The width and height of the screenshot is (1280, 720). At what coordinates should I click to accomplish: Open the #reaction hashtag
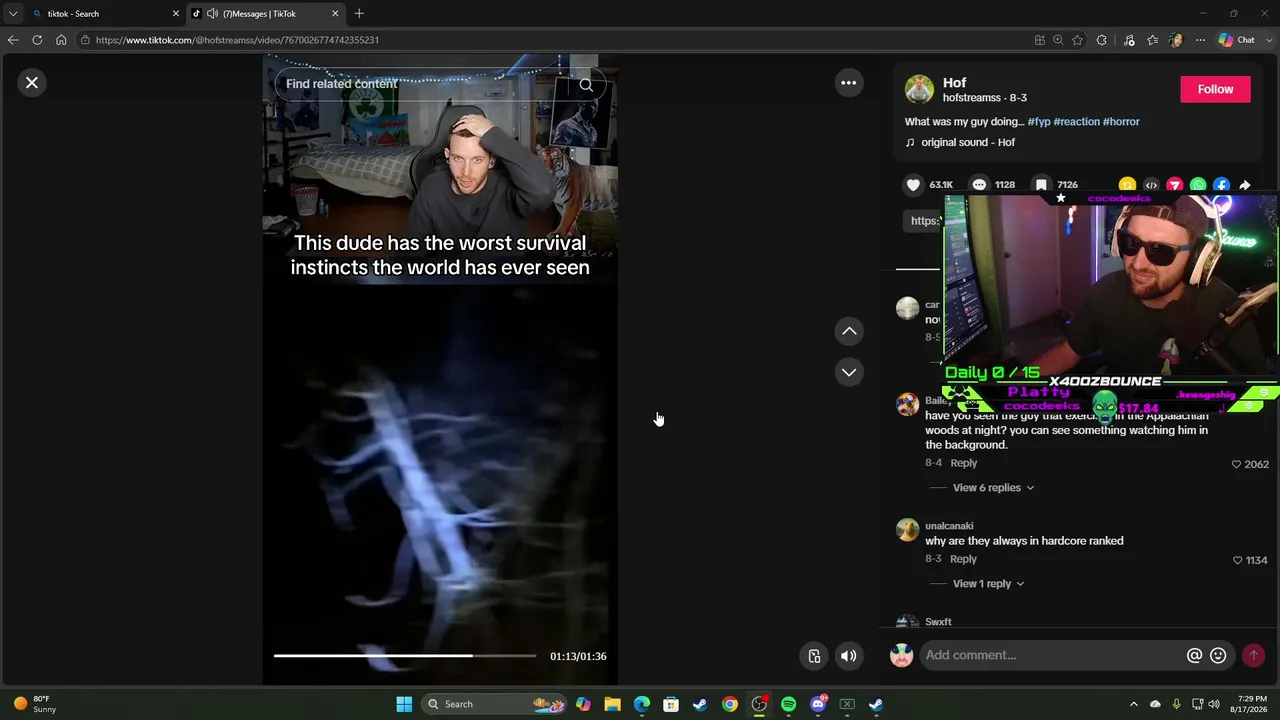coord(1076,122)
